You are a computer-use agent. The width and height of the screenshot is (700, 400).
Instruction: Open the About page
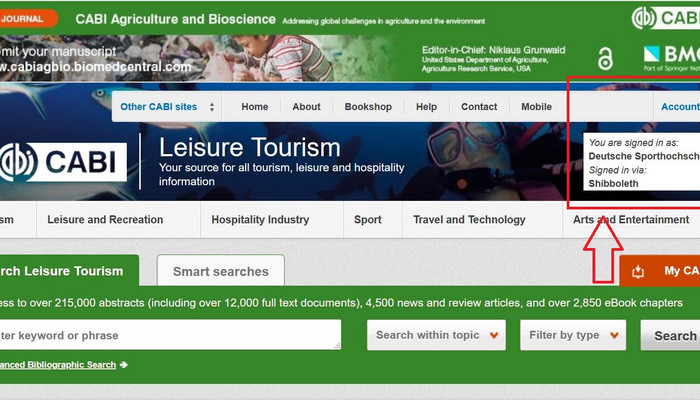pos(306,107)
